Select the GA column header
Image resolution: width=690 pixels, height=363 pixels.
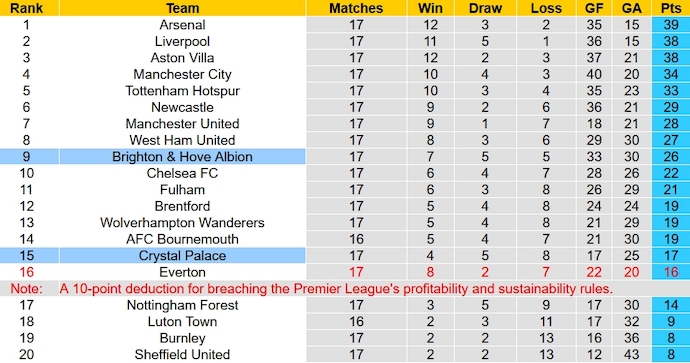coord(631,8)
